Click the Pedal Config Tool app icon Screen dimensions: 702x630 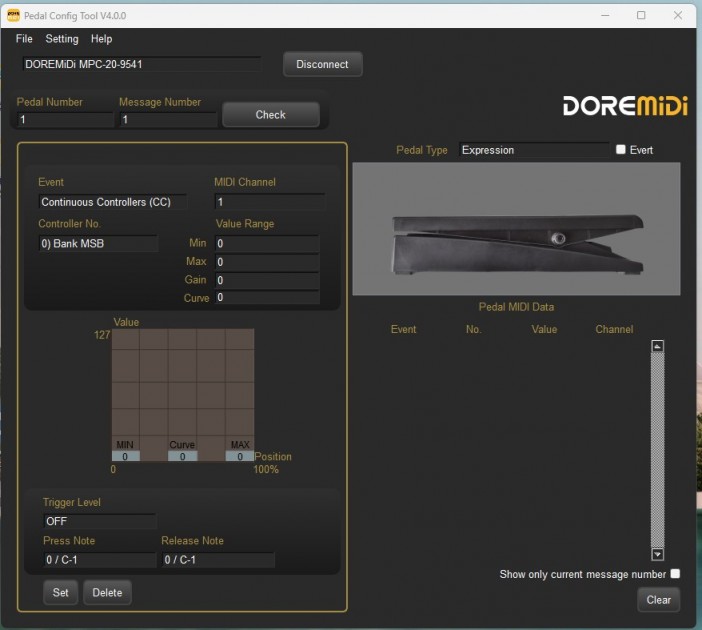tap(13, 16)
